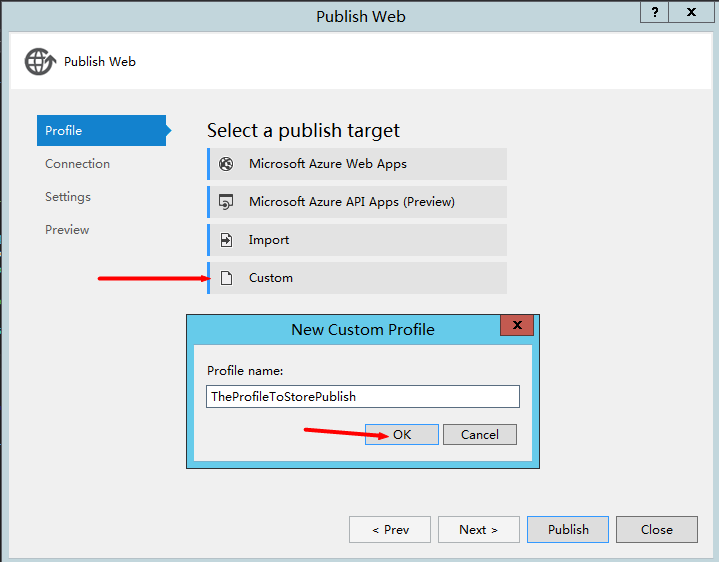Screen dimensions: 719x562
Task: Click the Prev navigation button
Action: point(390,529)
